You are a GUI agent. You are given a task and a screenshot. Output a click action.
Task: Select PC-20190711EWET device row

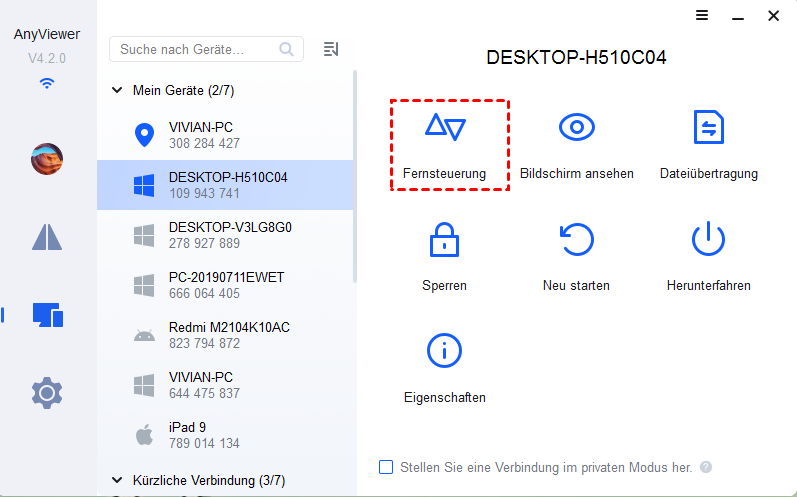(x=225, y=285)
